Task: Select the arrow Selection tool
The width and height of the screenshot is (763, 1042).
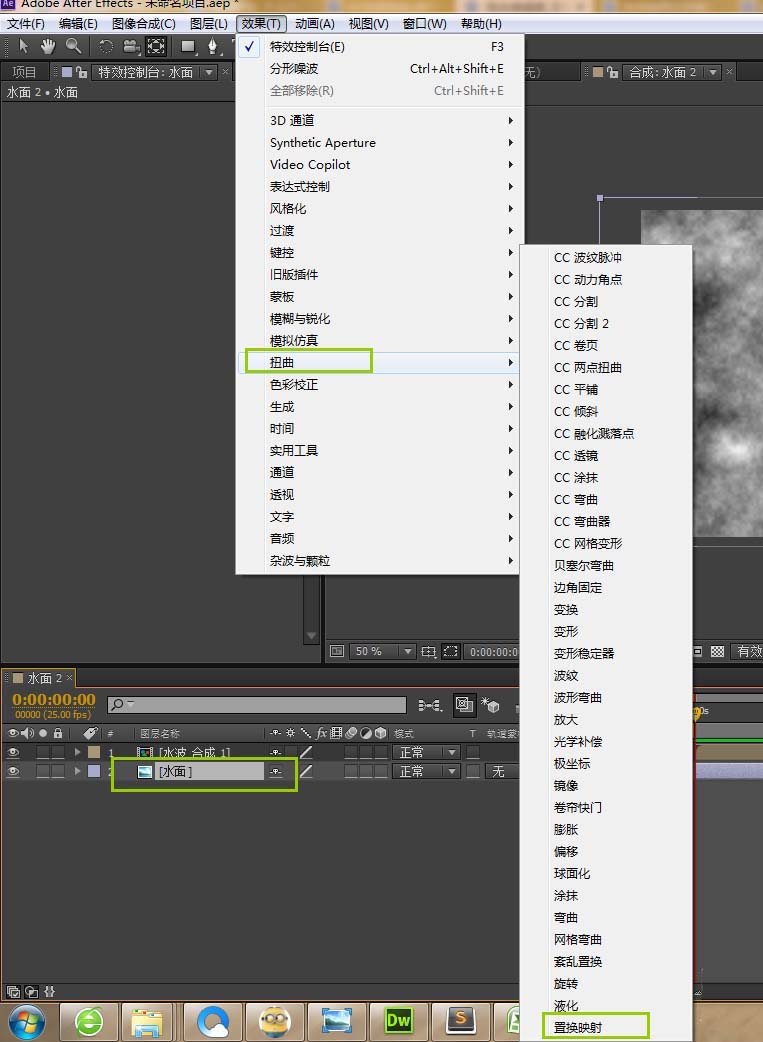Action: [24, 47]
